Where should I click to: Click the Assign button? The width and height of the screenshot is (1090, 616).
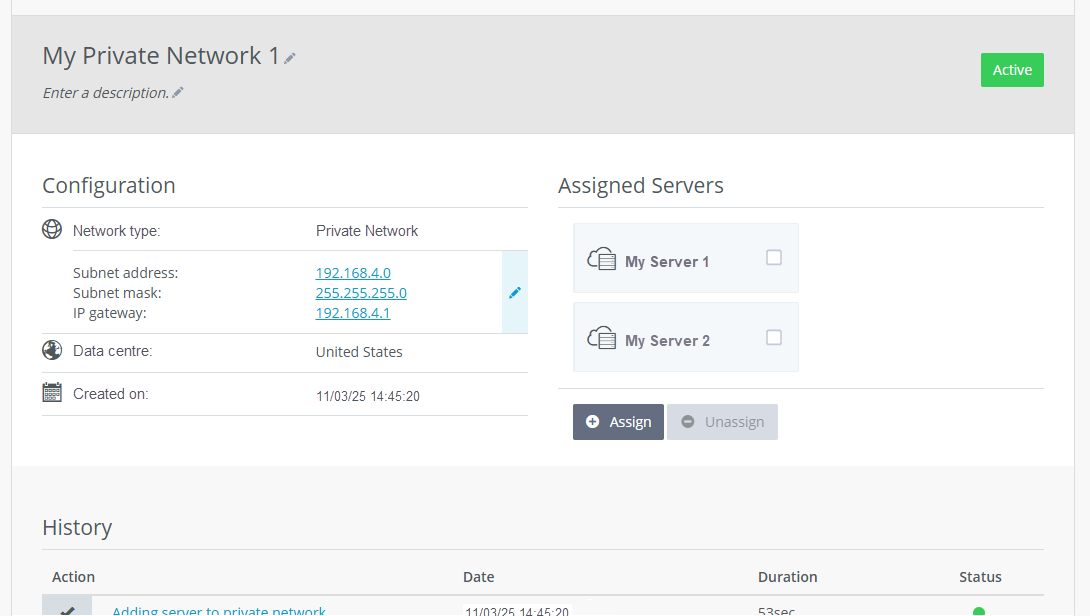[x=618, y=422]
